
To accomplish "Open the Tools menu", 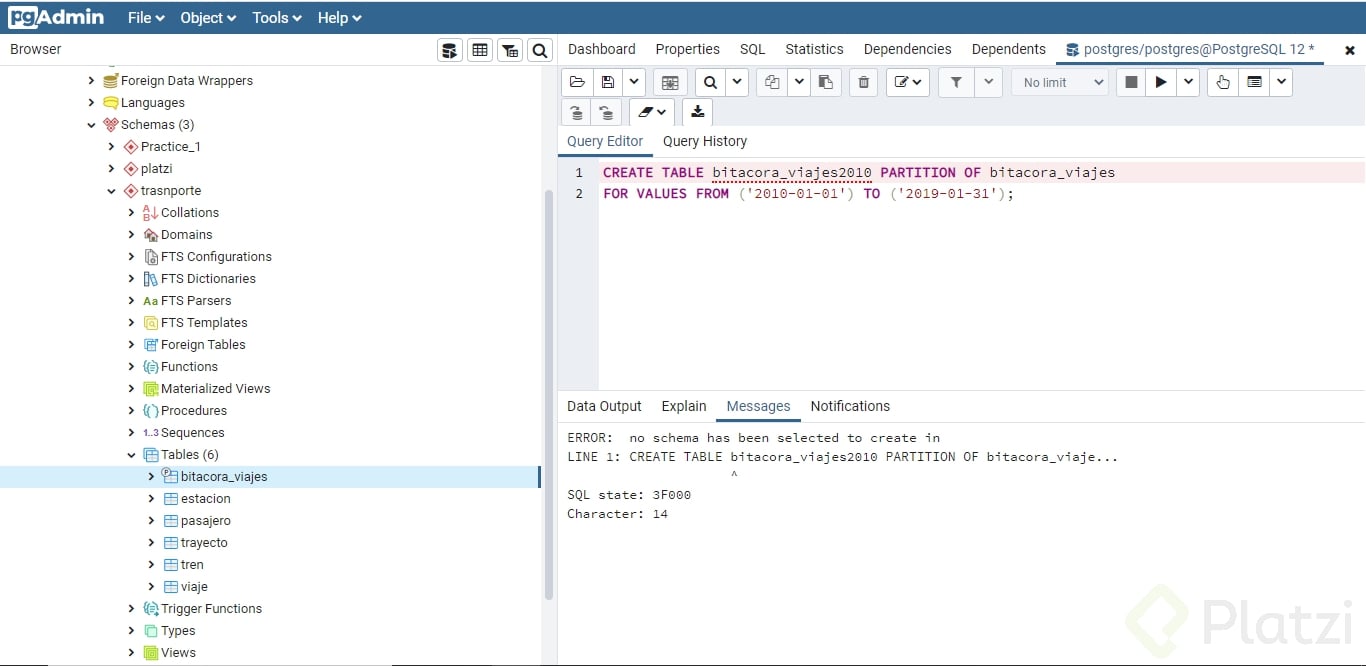I will coord(277,18).
